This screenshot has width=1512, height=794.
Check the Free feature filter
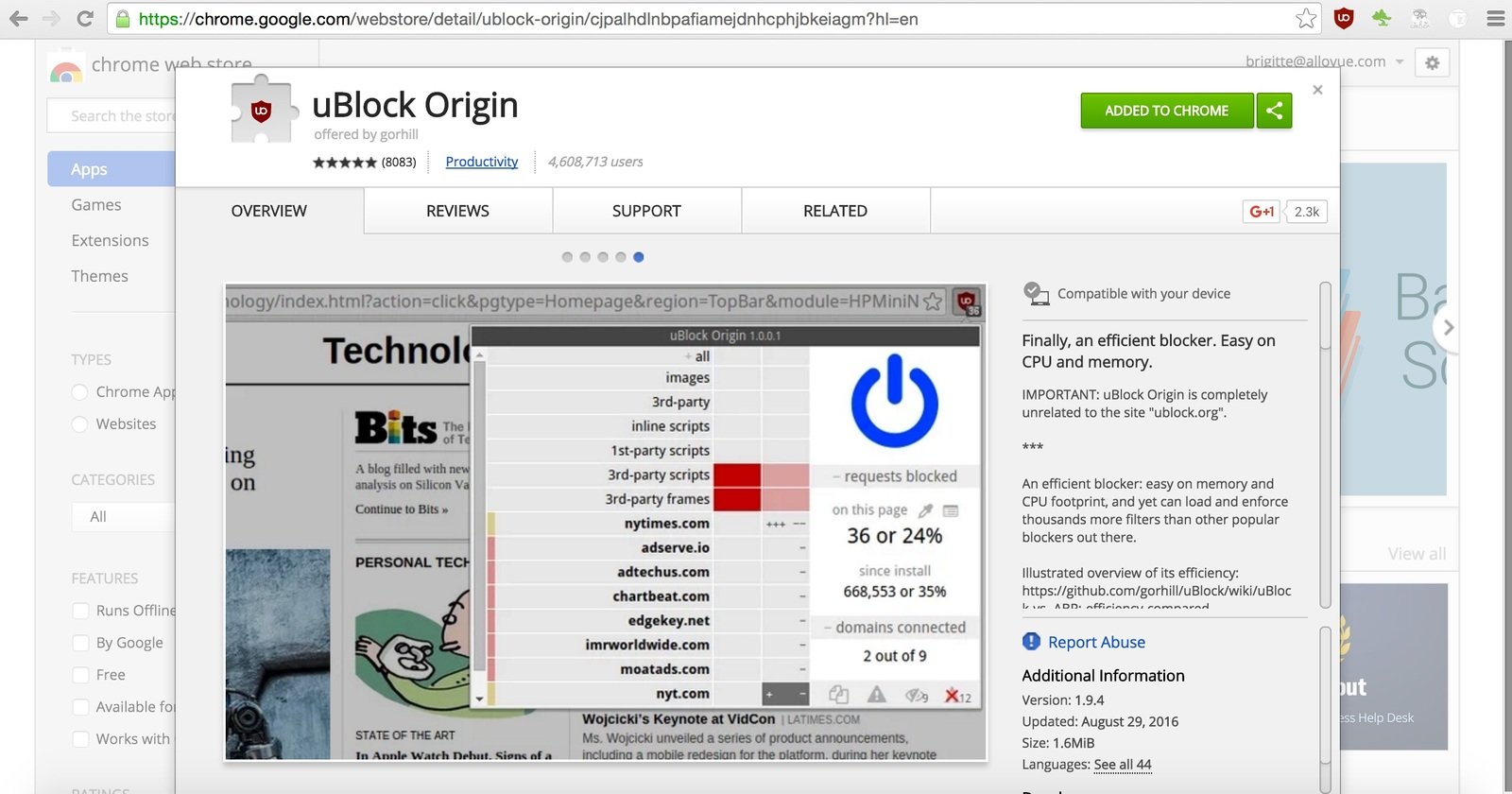81,675
